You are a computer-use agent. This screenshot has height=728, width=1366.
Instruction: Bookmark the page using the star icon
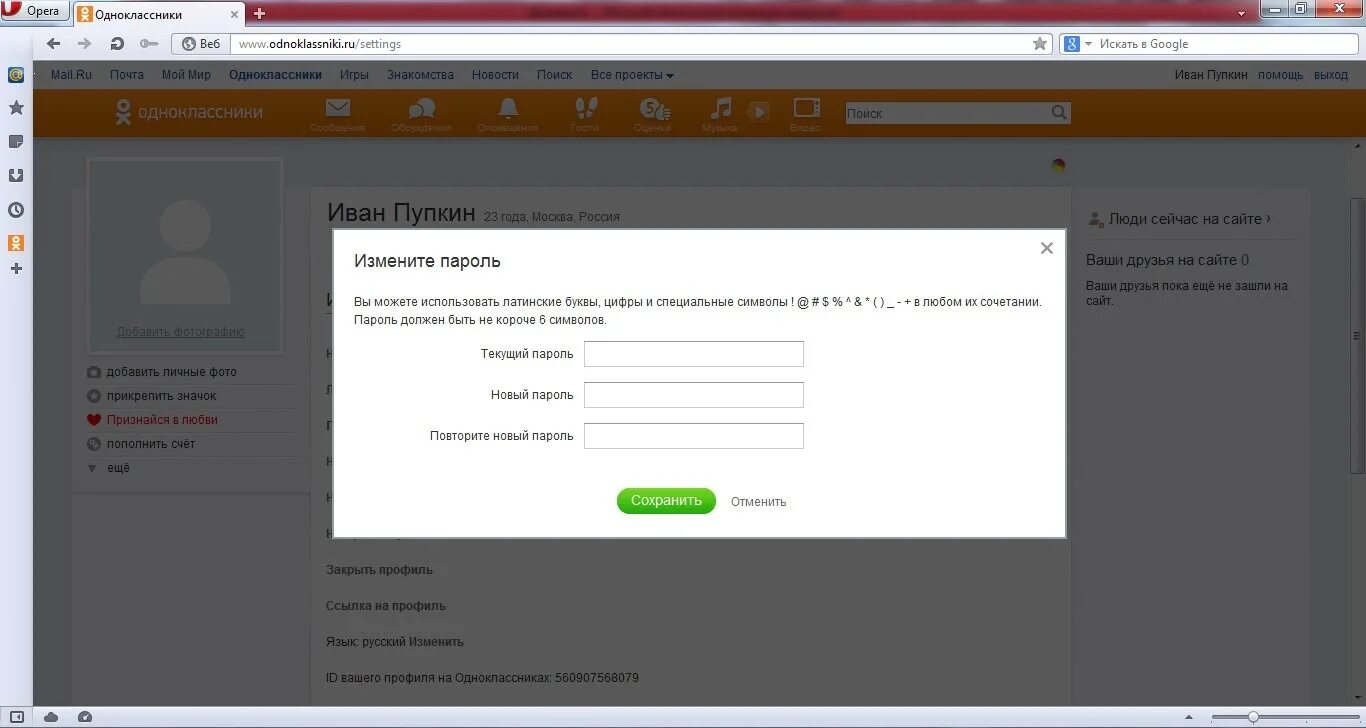pyautogui.click(x=1040, y=44)
